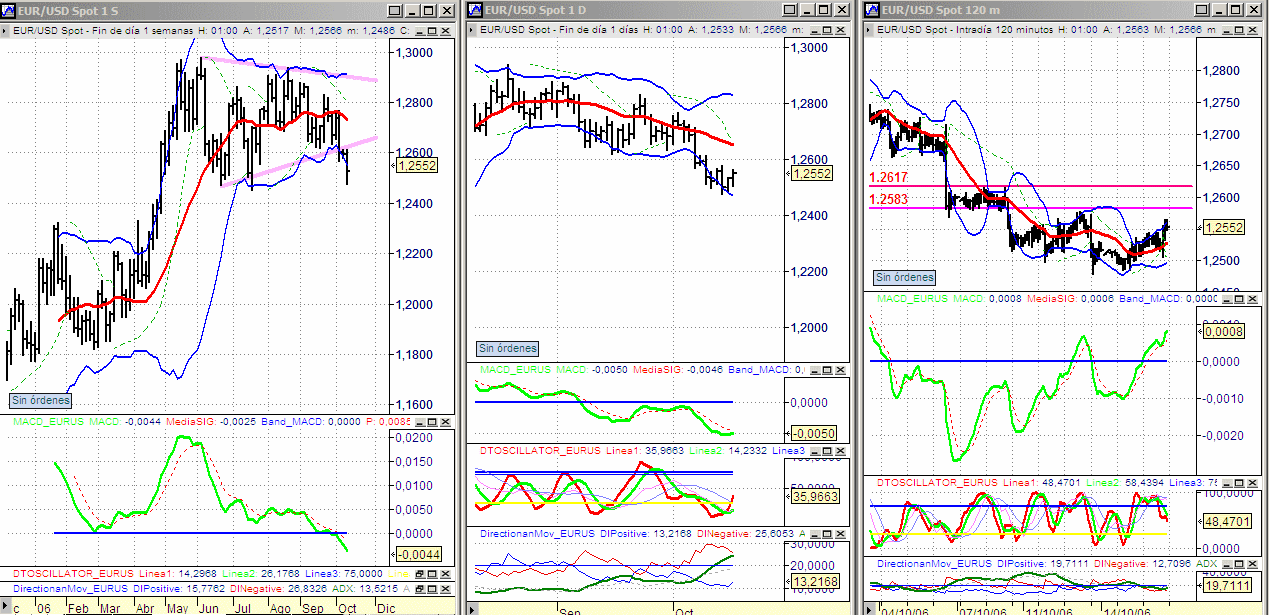Close the DTOSCILLATOR pane in the 1 D window

(x=840, y=451)
